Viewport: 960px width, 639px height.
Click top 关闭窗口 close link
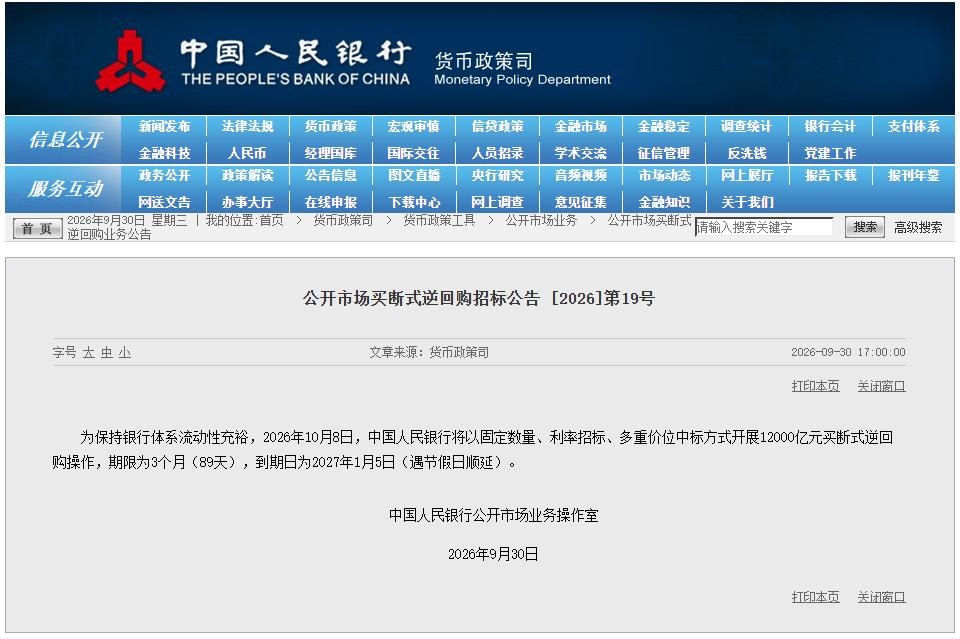[x=881, y=386]
